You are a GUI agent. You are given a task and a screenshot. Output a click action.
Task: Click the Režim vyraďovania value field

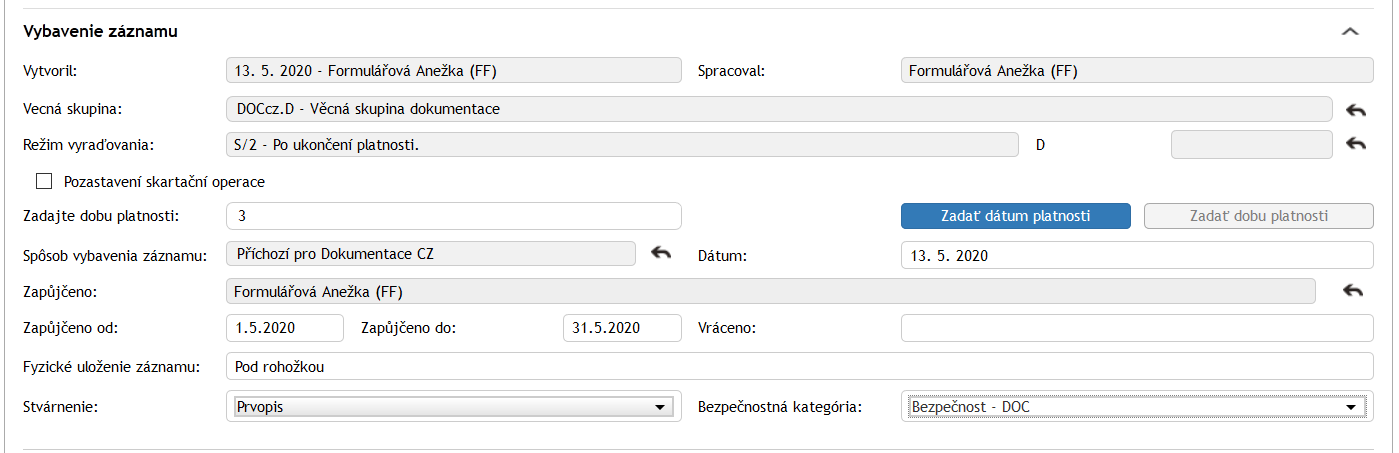click(622, 145)
